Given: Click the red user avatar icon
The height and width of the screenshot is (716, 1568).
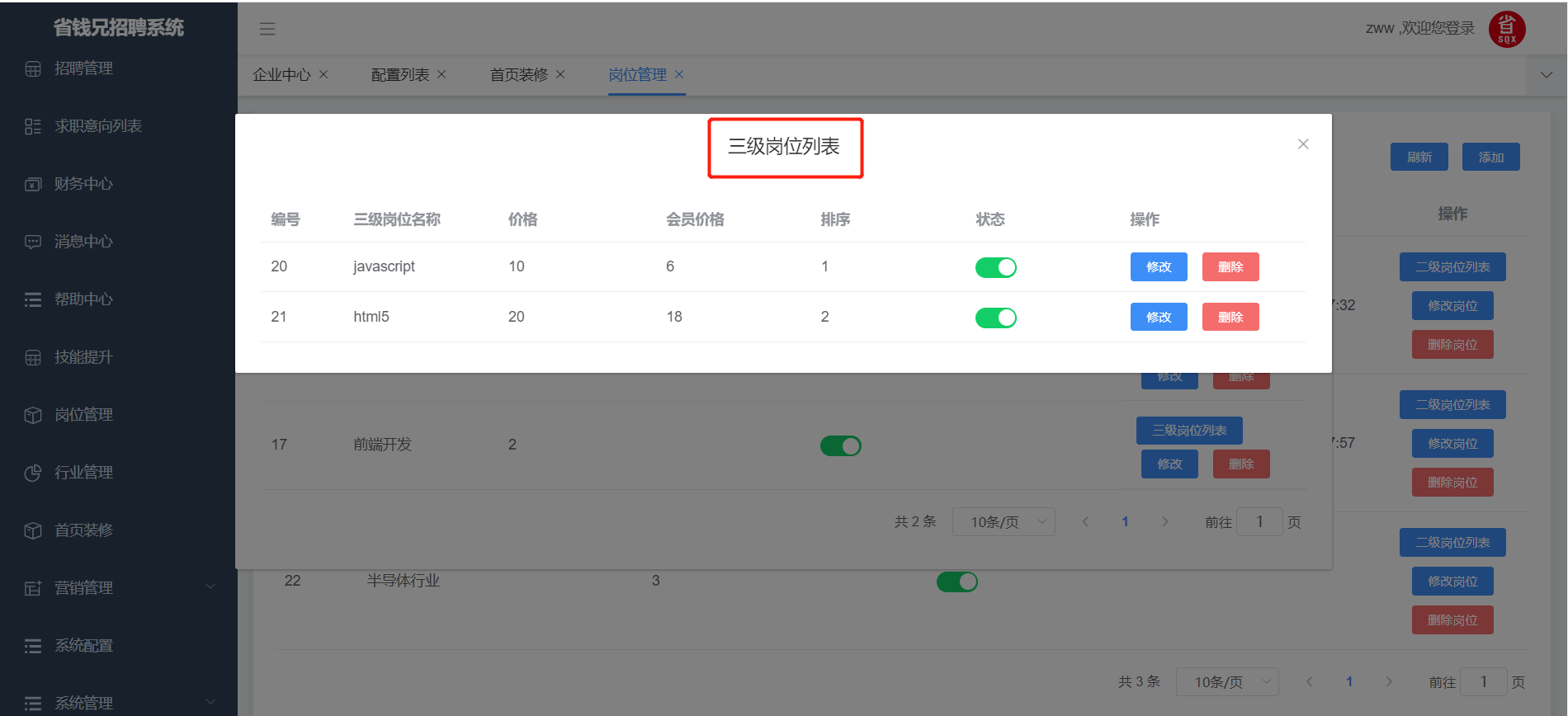Looking at the screenshot, I should tap(1506, 29).
